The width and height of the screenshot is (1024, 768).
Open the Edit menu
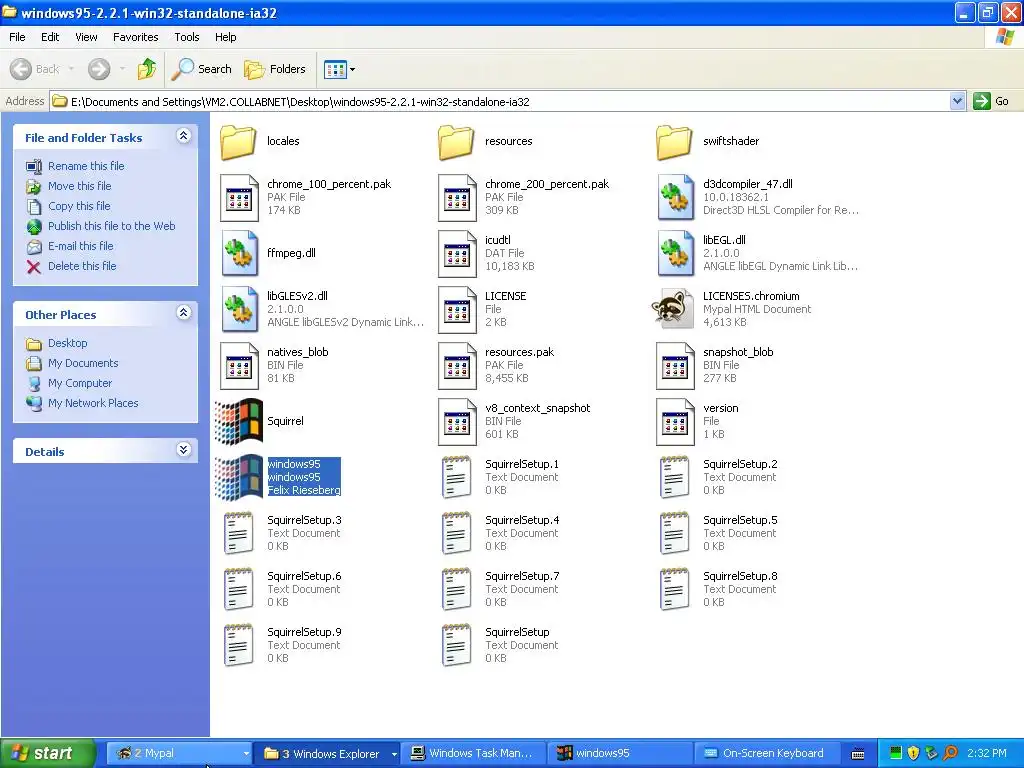pos(50,37)
